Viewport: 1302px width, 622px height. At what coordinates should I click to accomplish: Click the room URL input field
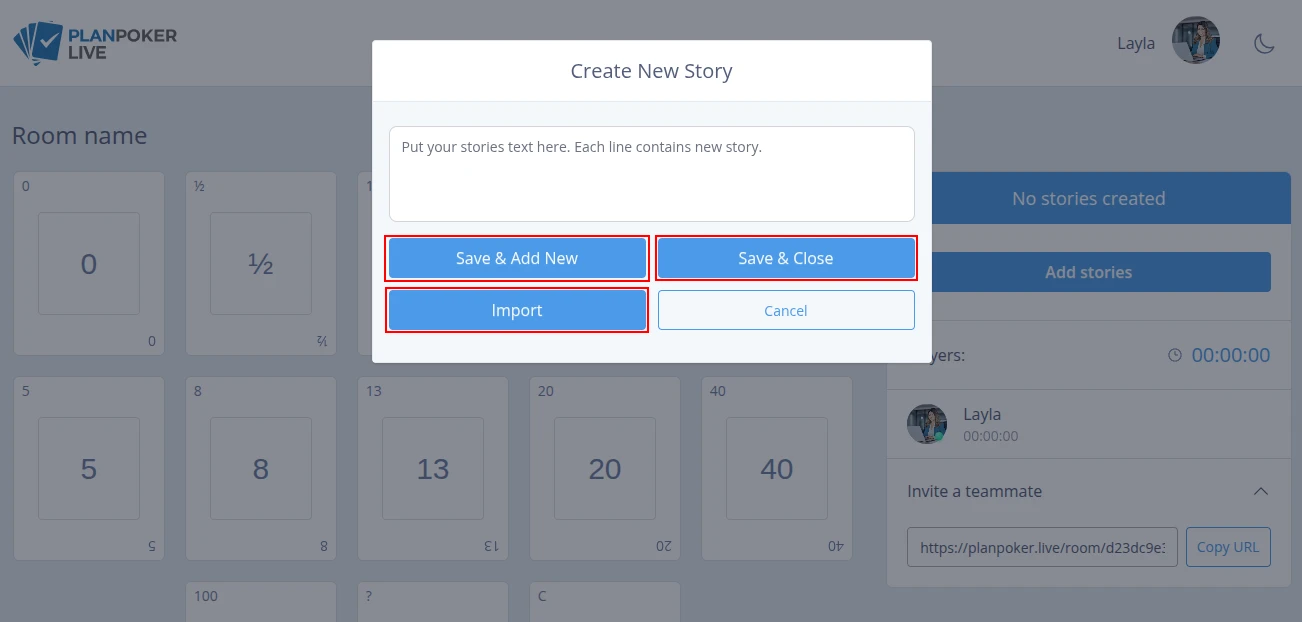point(1042,548)
